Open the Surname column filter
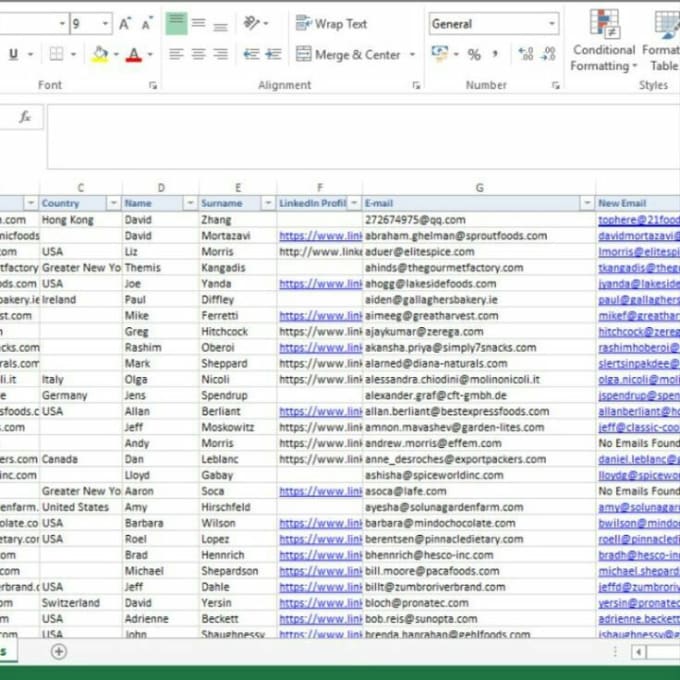Viewport: 680px width, 680px height. 268,203
